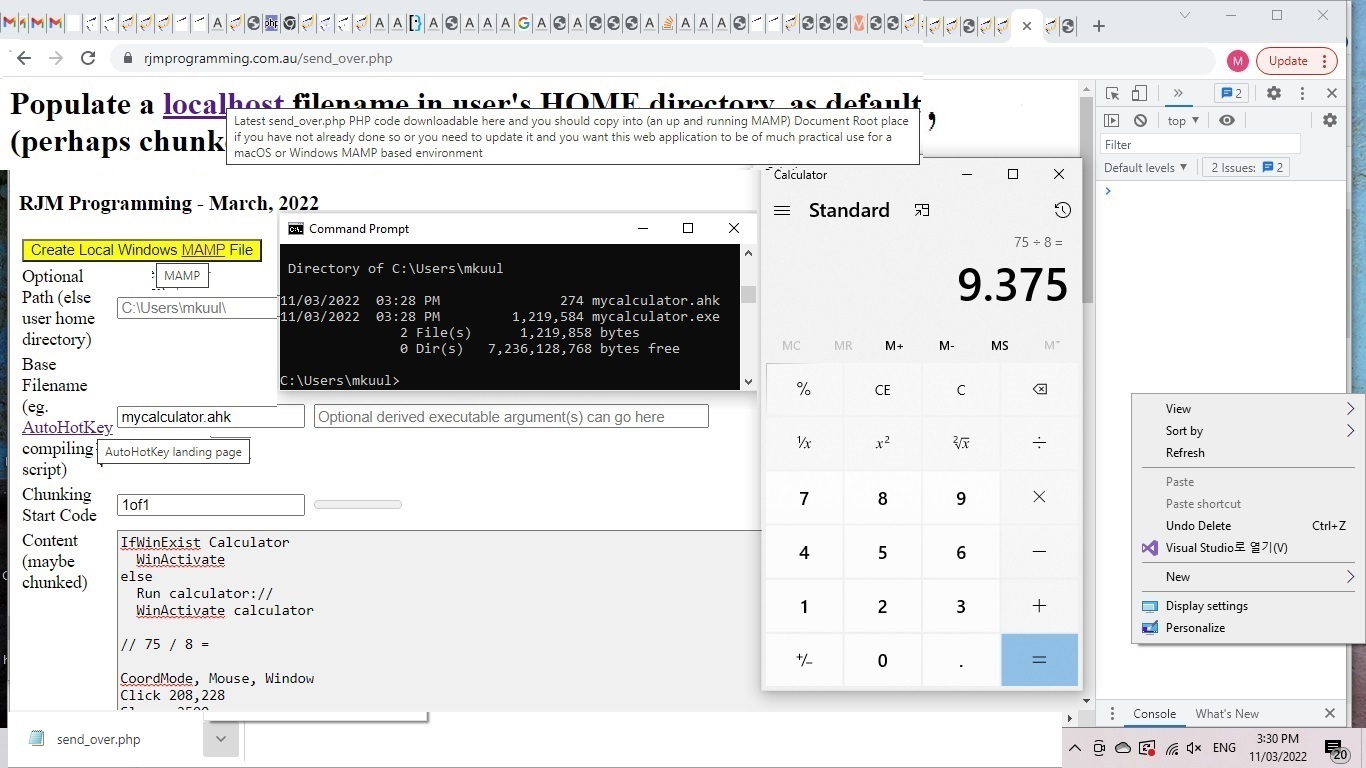Clear console with DevTools clear icon

click(x=1140, y=120)
